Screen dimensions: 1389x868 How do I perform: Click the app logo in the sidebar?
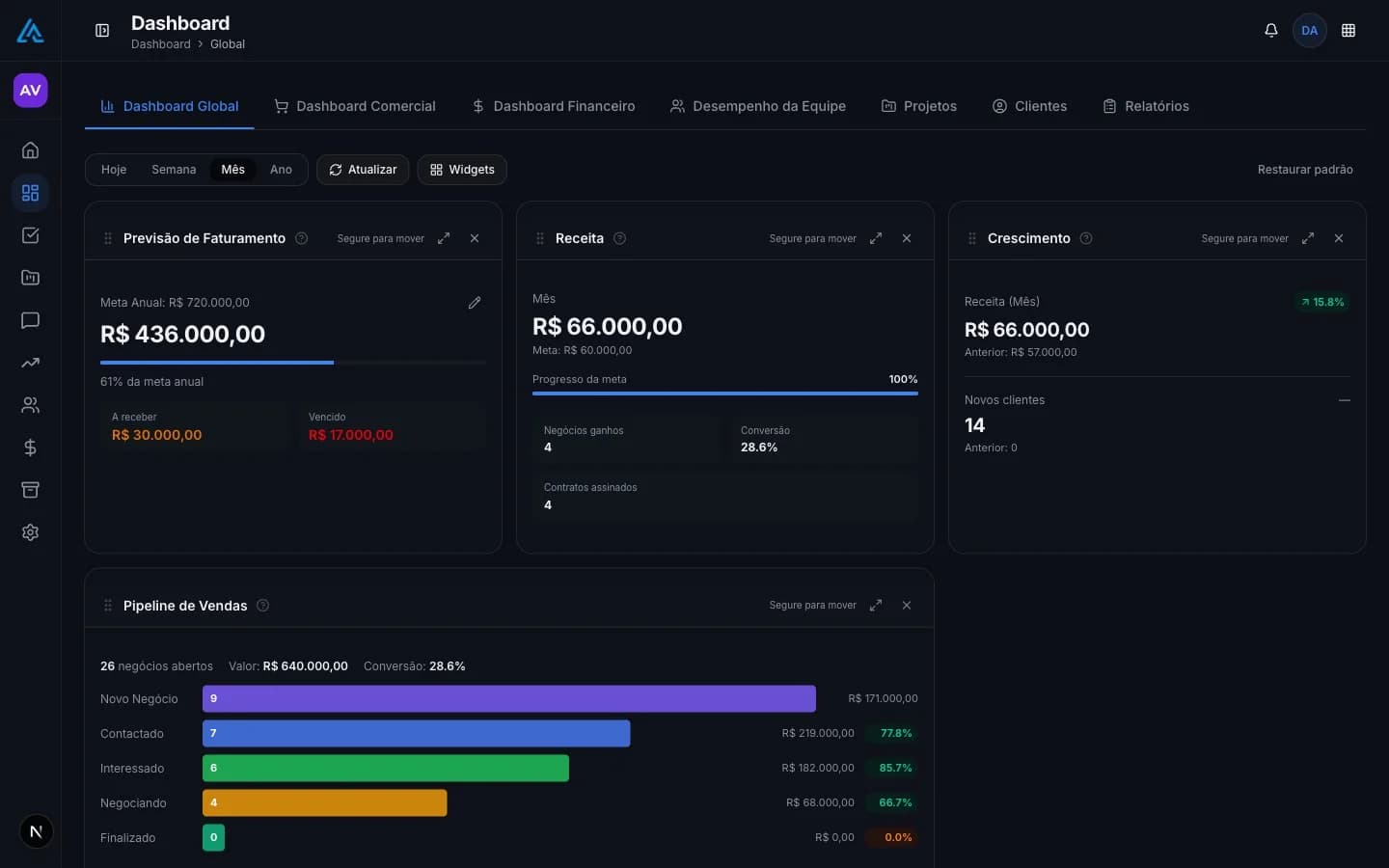pyautogui.click(x=30, y=31)
